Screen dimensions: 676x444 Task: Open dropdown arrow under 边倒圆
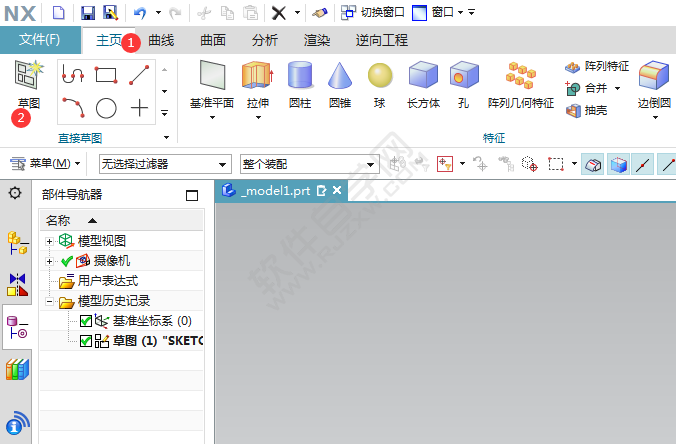[655, 117]
